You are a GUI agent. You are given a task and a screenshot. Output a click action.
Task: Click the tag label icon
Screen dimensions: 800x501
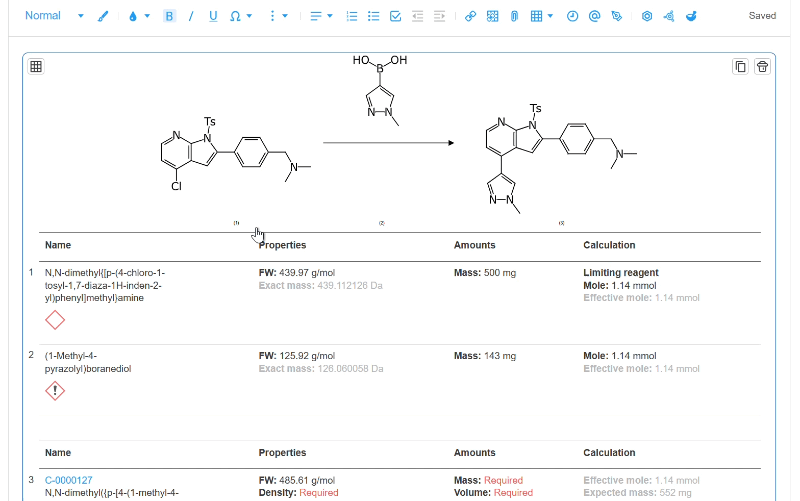click(617, 16)
